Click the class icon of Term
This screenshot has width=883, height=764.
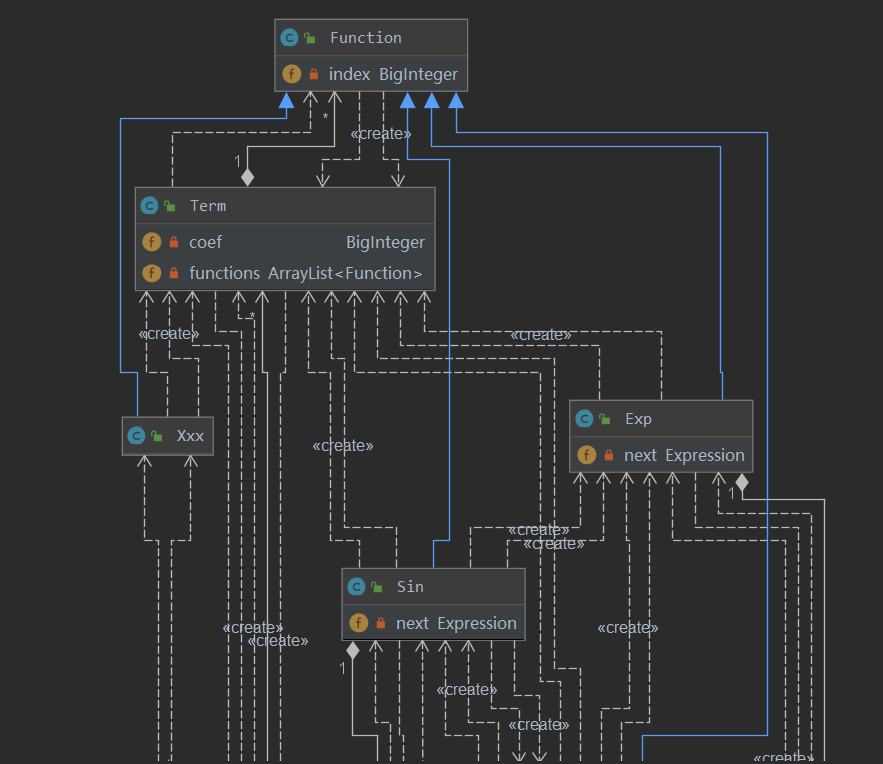[149, 206]
